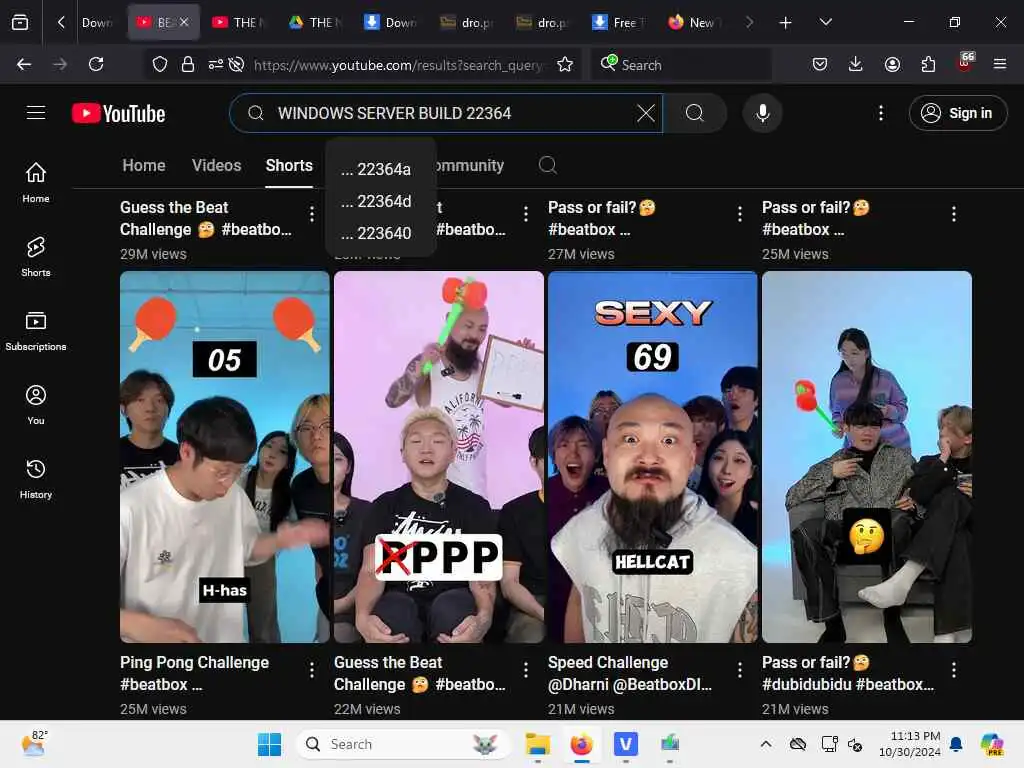Open options for 27M views Pass or fail

[x=740, y=214]
